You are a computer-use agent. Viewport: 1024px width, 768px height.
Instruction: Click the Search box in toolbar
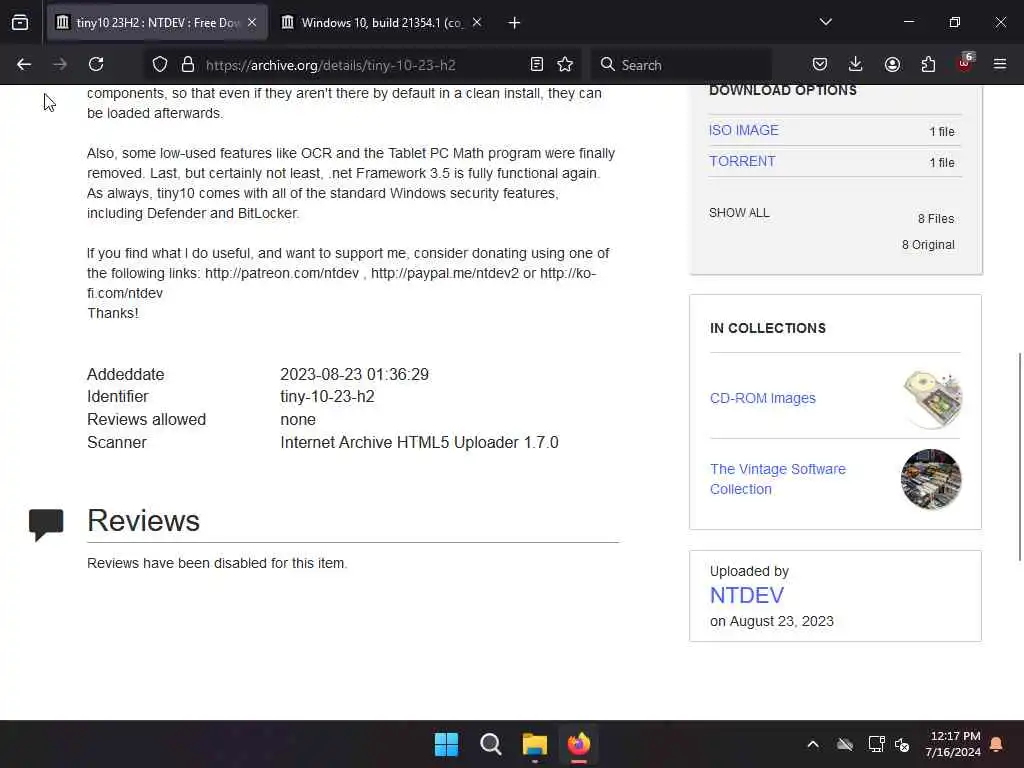pyautogui.click(x=682, y=65)
